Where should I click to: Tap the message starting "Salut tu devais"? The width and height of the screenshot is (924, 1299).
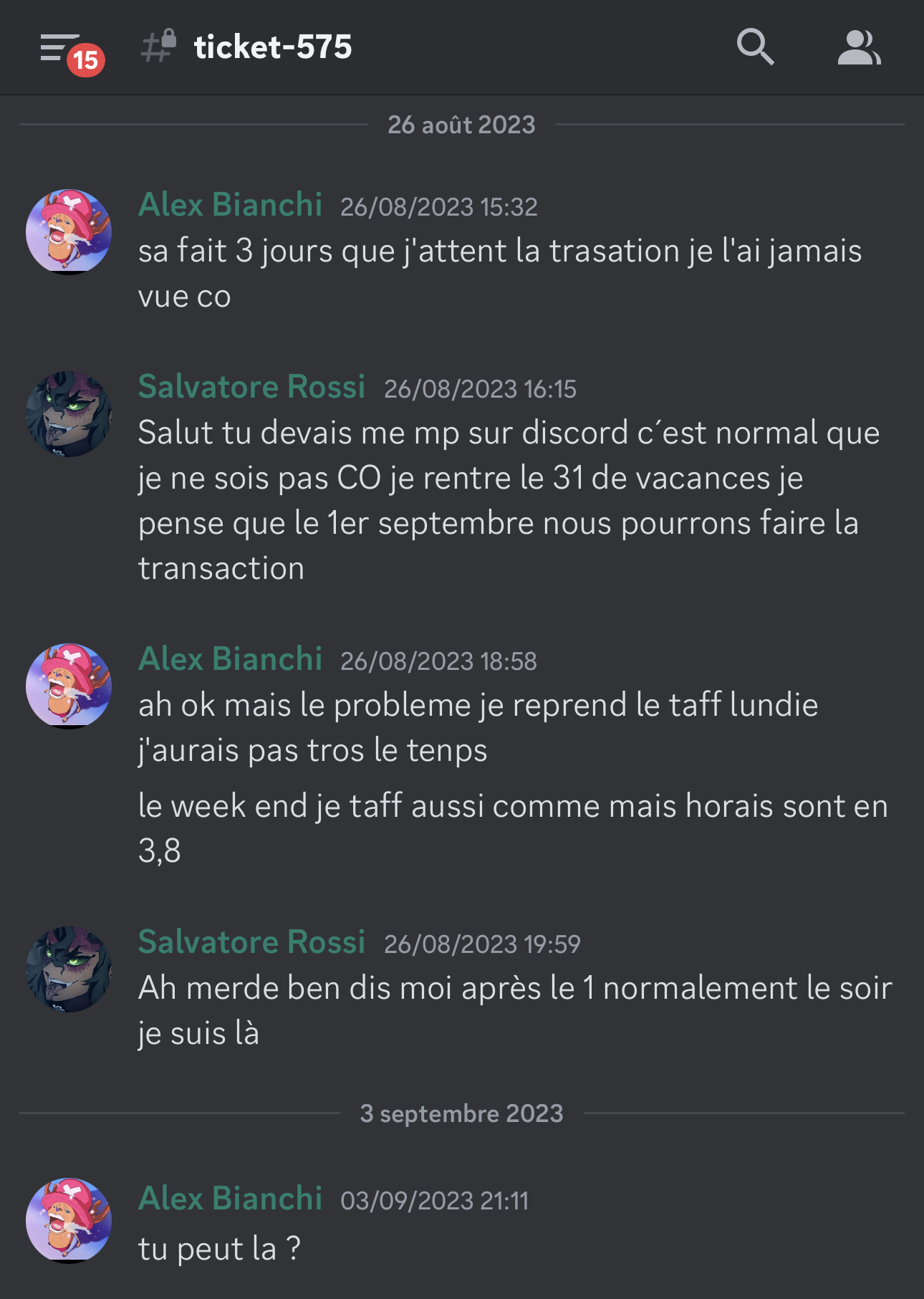tap(509, 501)
